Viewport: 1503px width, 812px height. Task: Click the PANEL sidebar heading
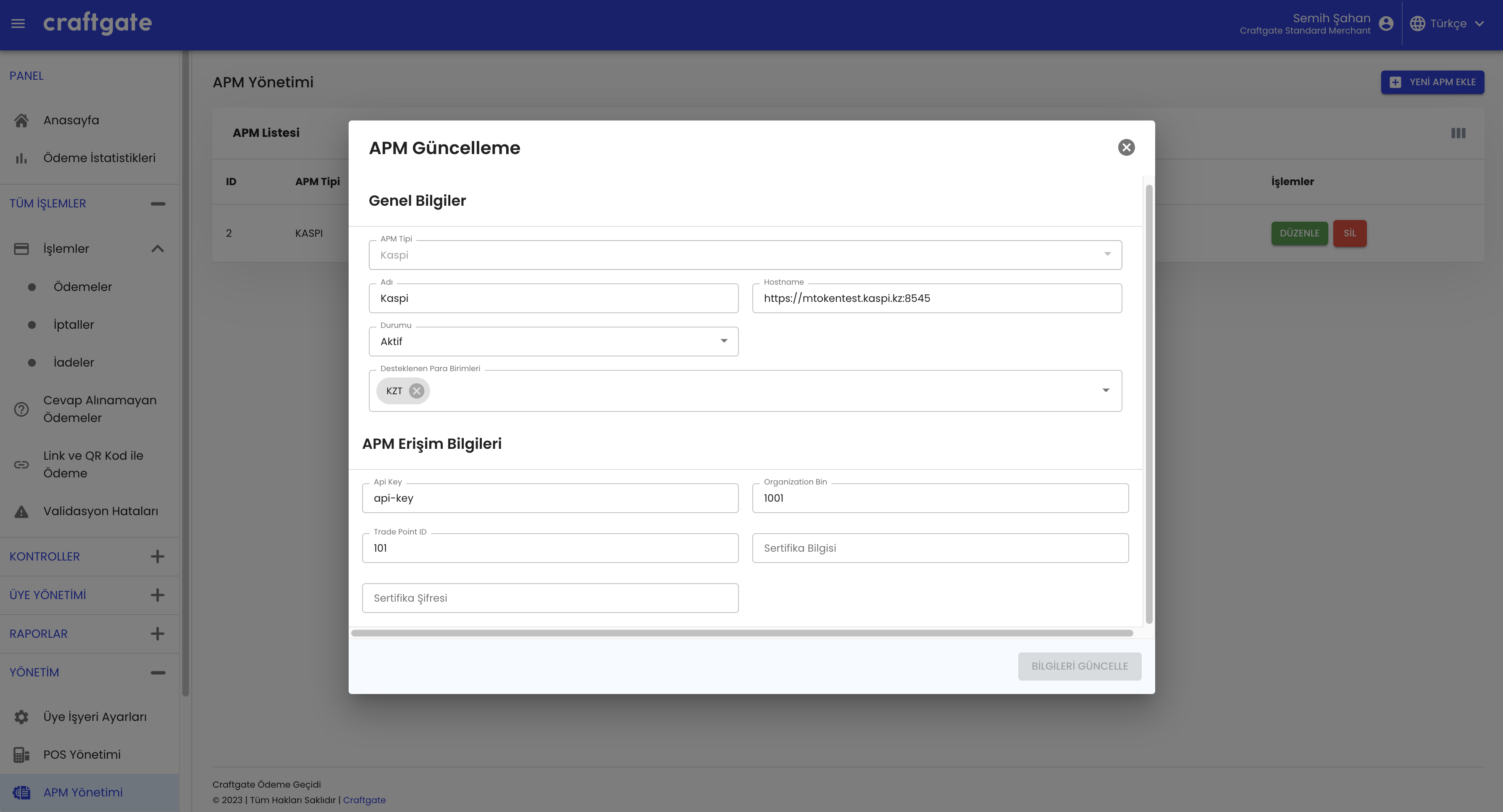[26, 76]
